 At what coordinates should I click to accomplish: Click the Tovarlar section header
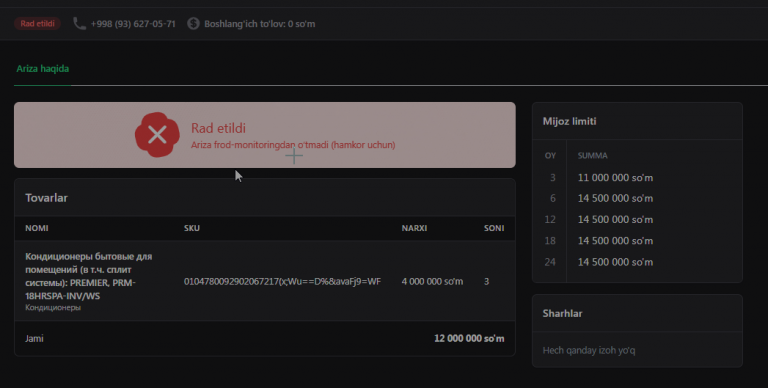point(47,198)
